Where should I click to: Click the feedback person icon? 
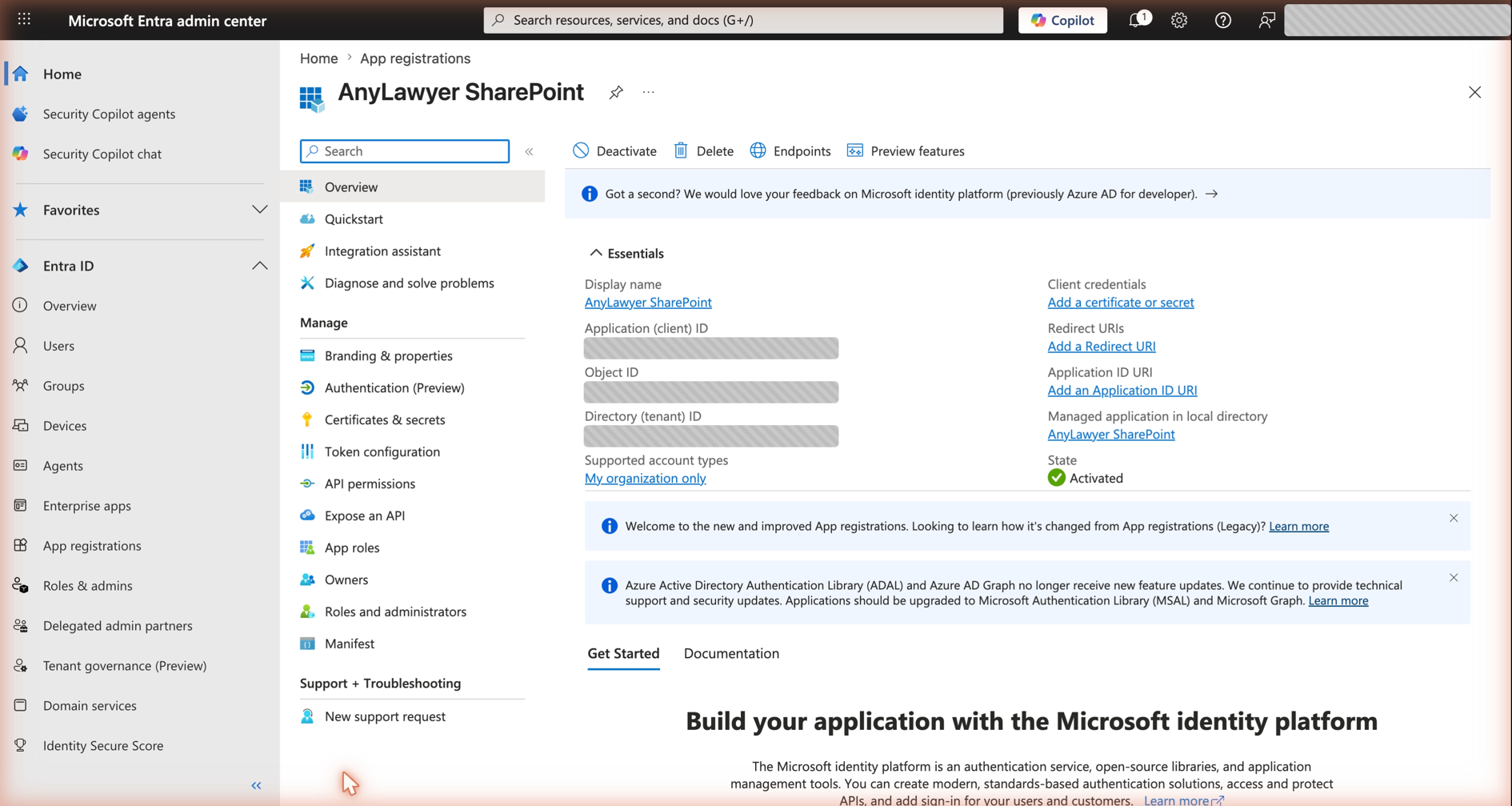point(1266,20)
